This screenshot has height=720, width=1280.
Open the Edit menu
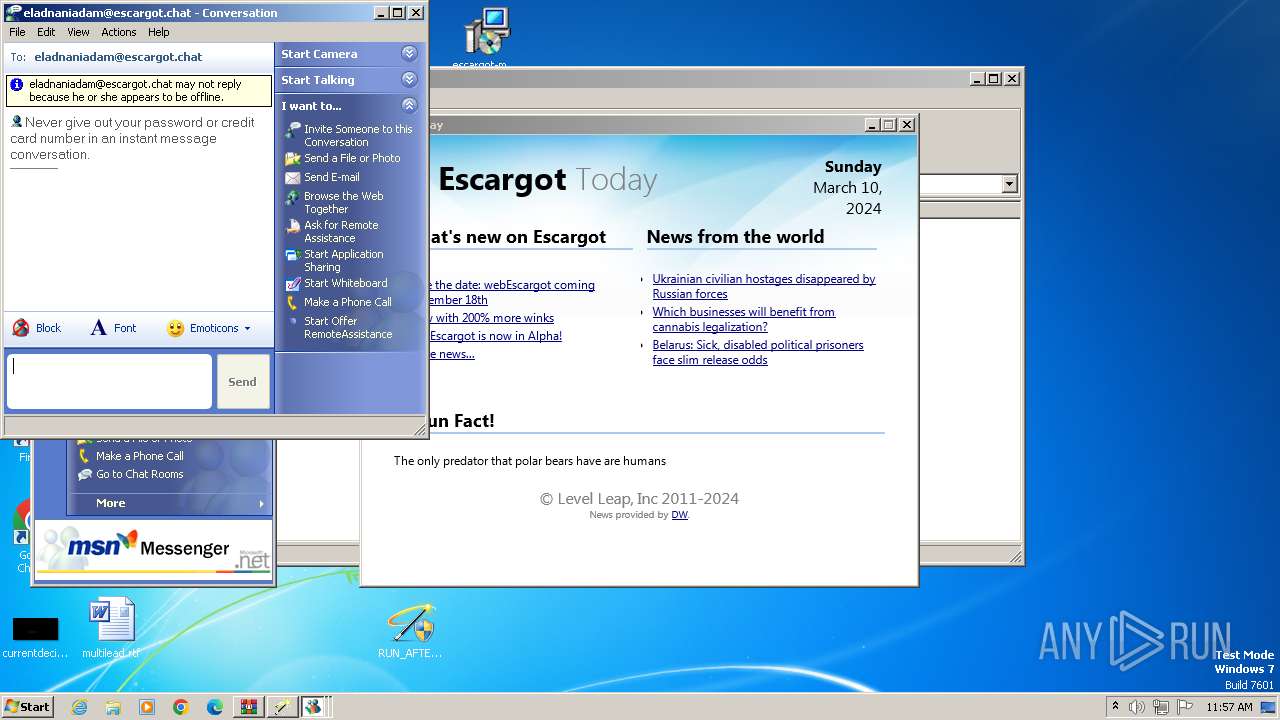coord(46,32)
